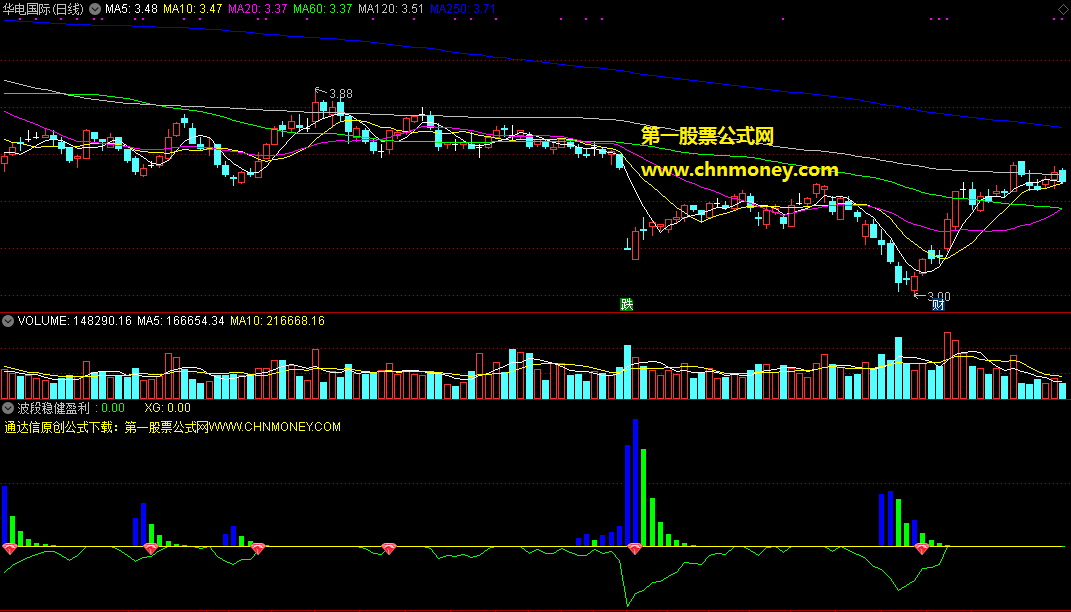
Task: Click the rightmost diamond signal marker
Action: pos(921,548)
